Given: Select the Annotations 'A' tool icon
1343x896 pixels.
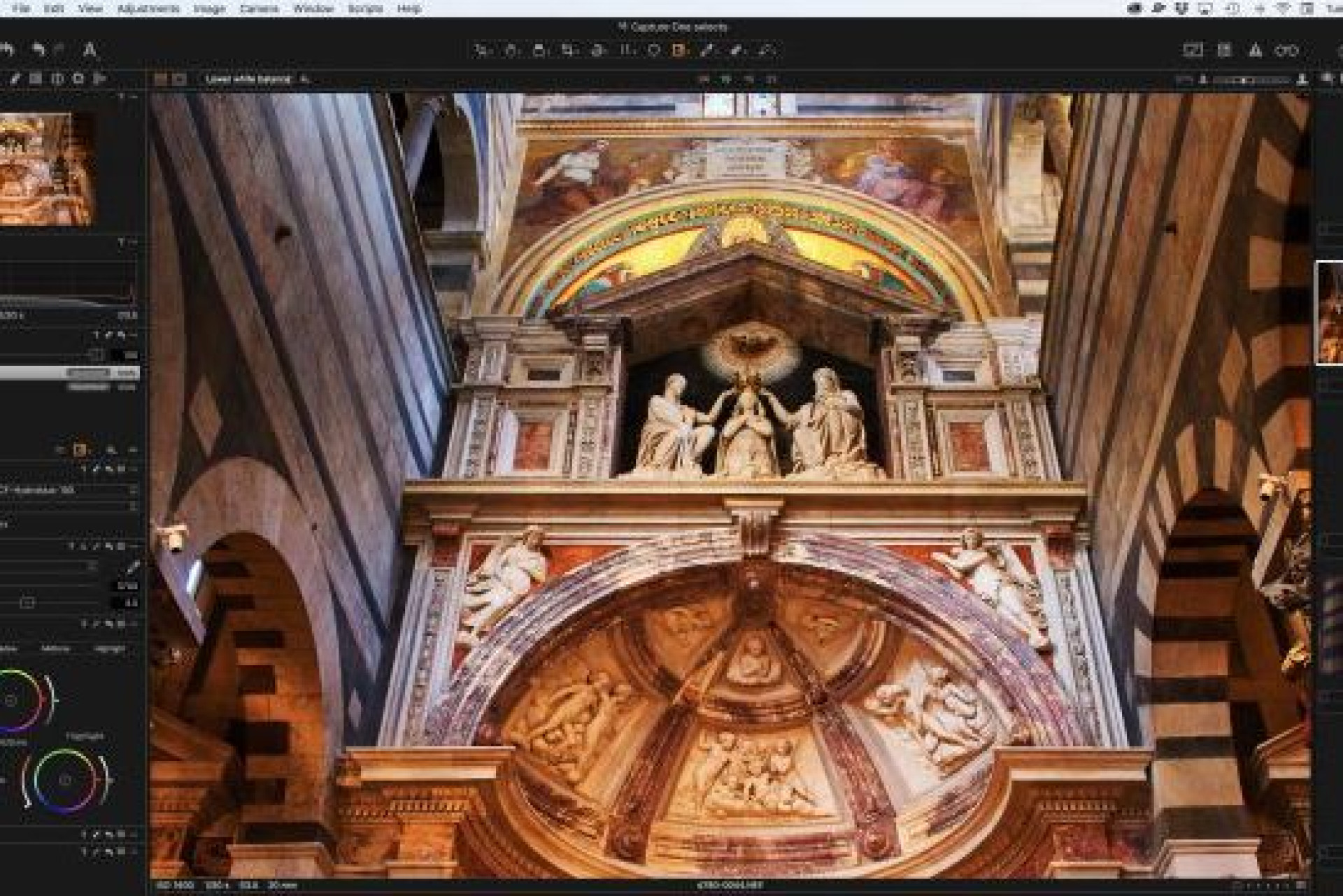Looking at the screenshot, I should 90,50.
